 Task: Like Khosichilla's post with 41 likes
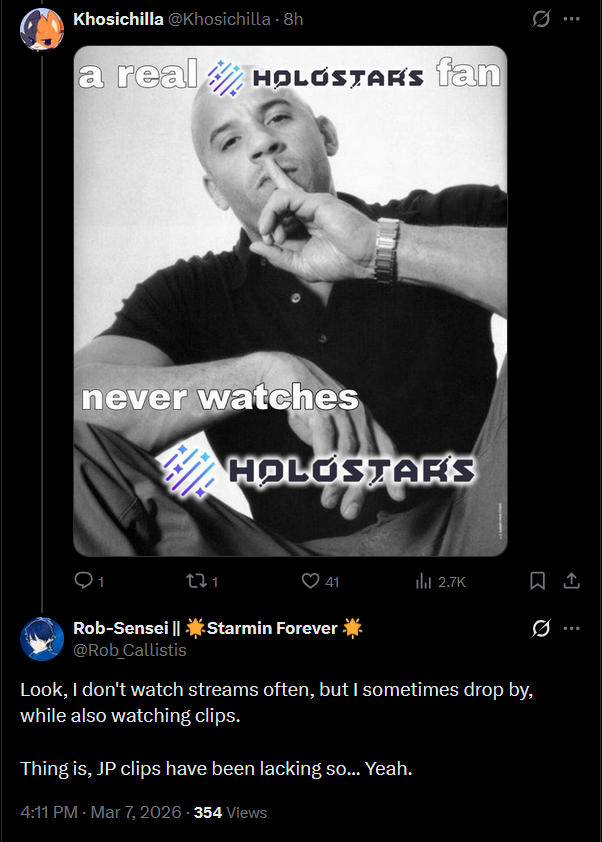coord(320,581)
